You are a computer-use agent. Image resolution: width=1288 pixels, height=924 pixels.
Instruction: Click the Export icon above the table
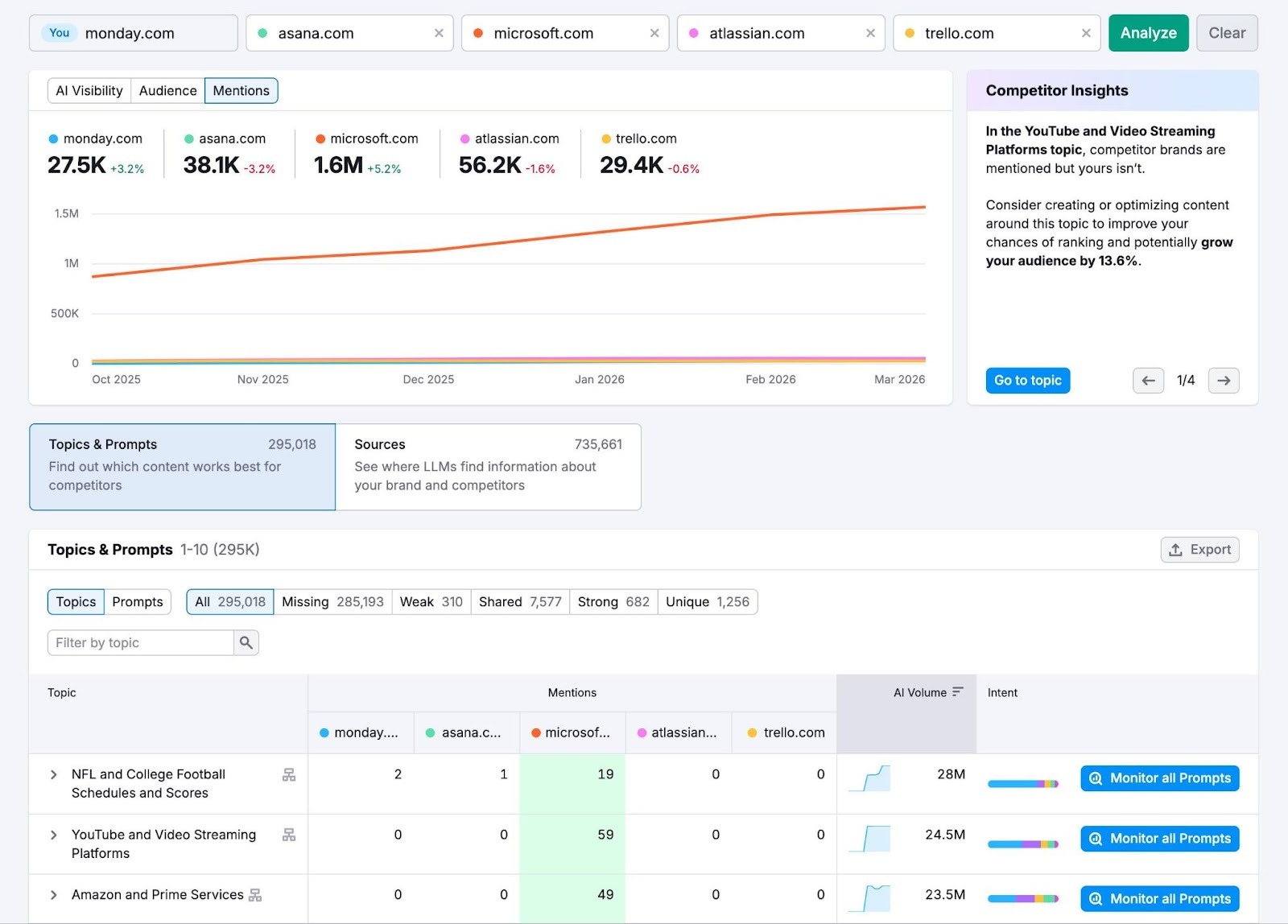point(1177,549)
